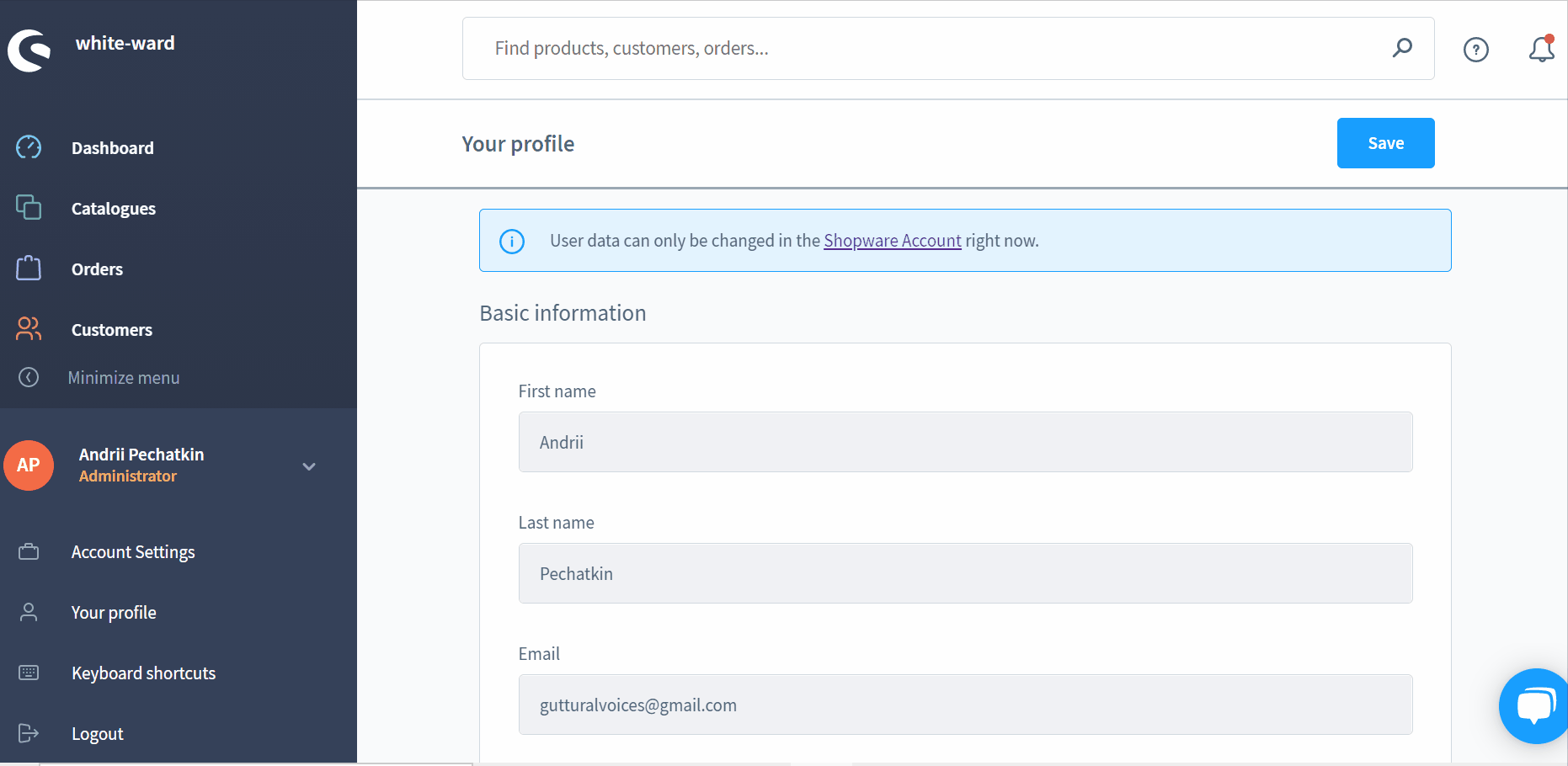This screenshot has height=766, width=1568.
Task: Focus the Find products search field
Action: 926,49
